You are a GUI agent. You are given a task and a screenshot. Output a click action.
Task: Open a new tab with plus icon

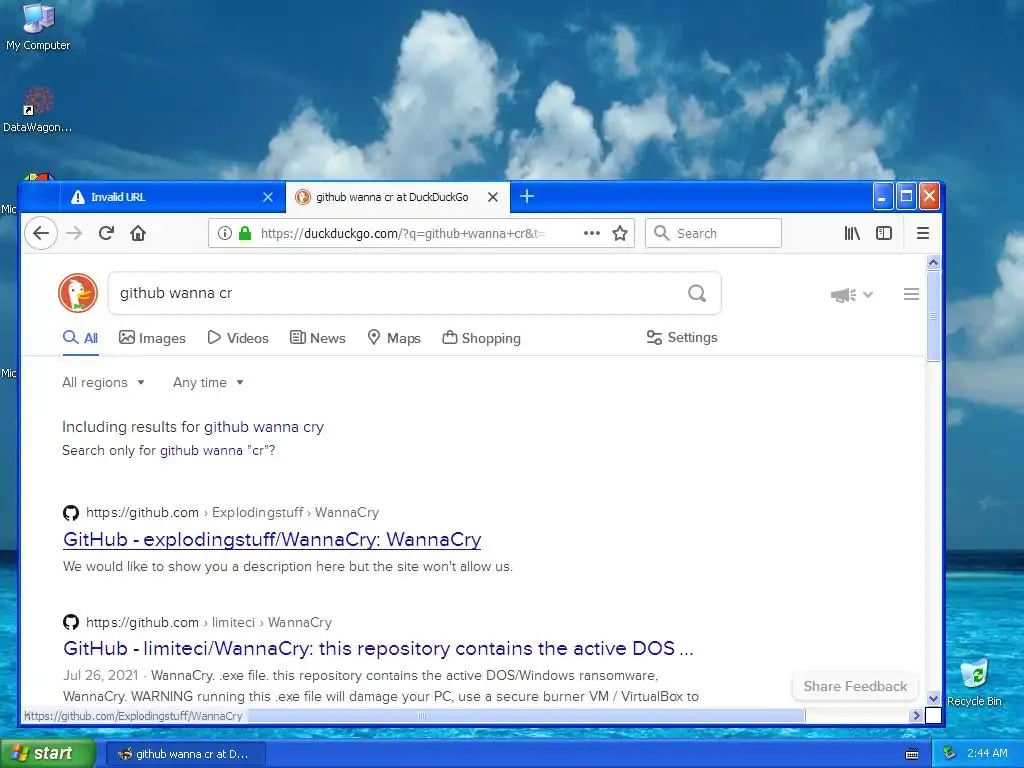pos(527,197)
